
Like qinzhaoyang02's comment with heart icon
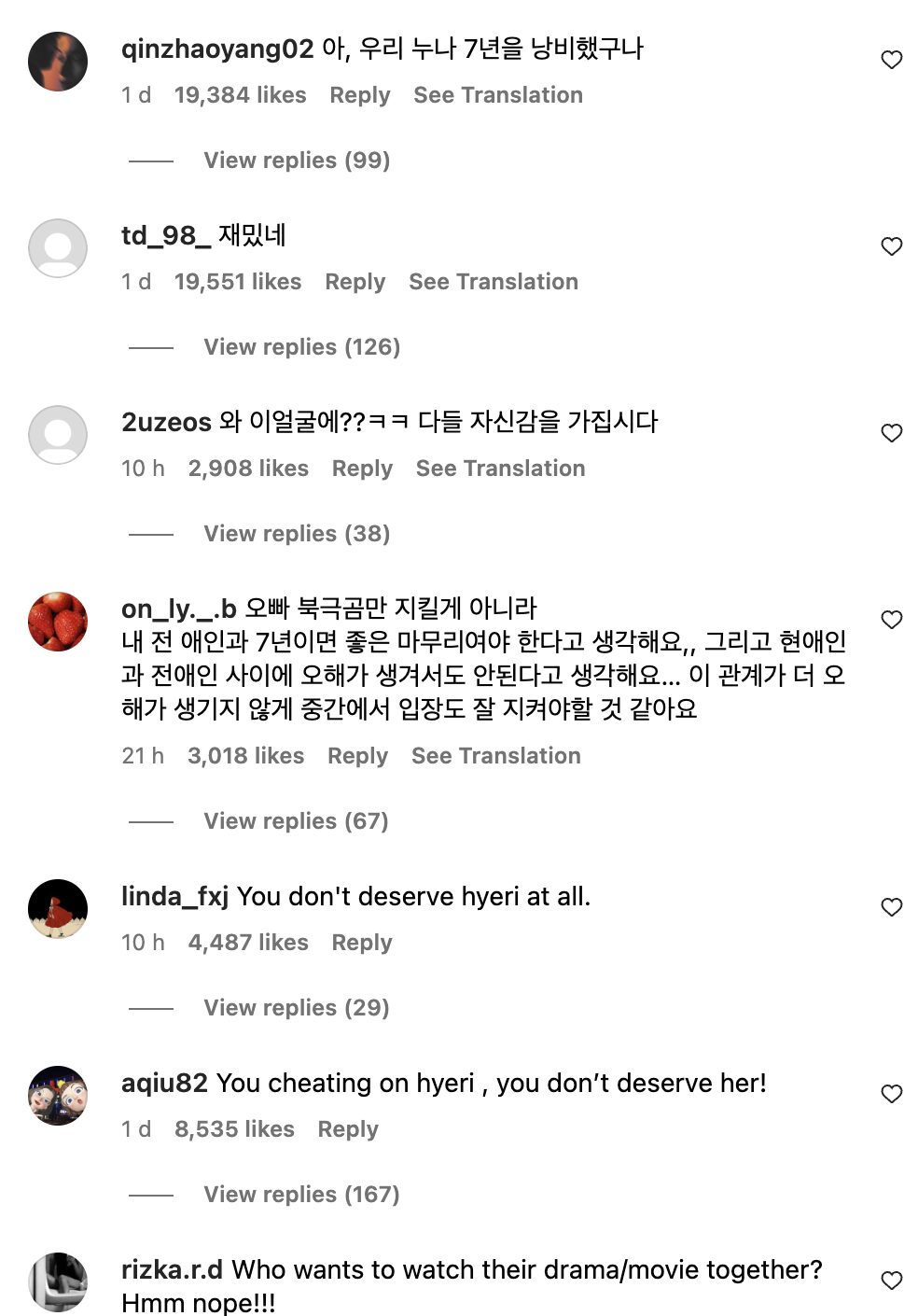coord(892,61)
